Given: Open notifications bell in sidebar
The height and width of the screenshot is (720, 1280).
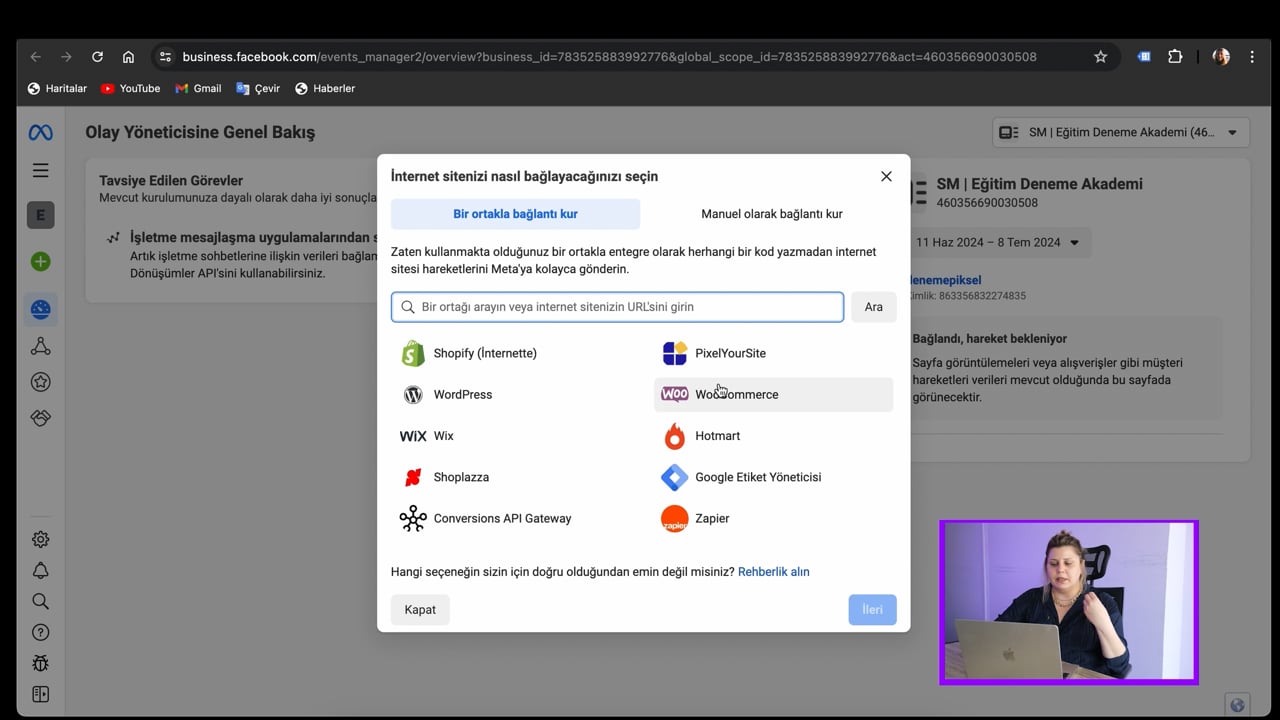Looking at the screenshot, I should click(40, 570).
